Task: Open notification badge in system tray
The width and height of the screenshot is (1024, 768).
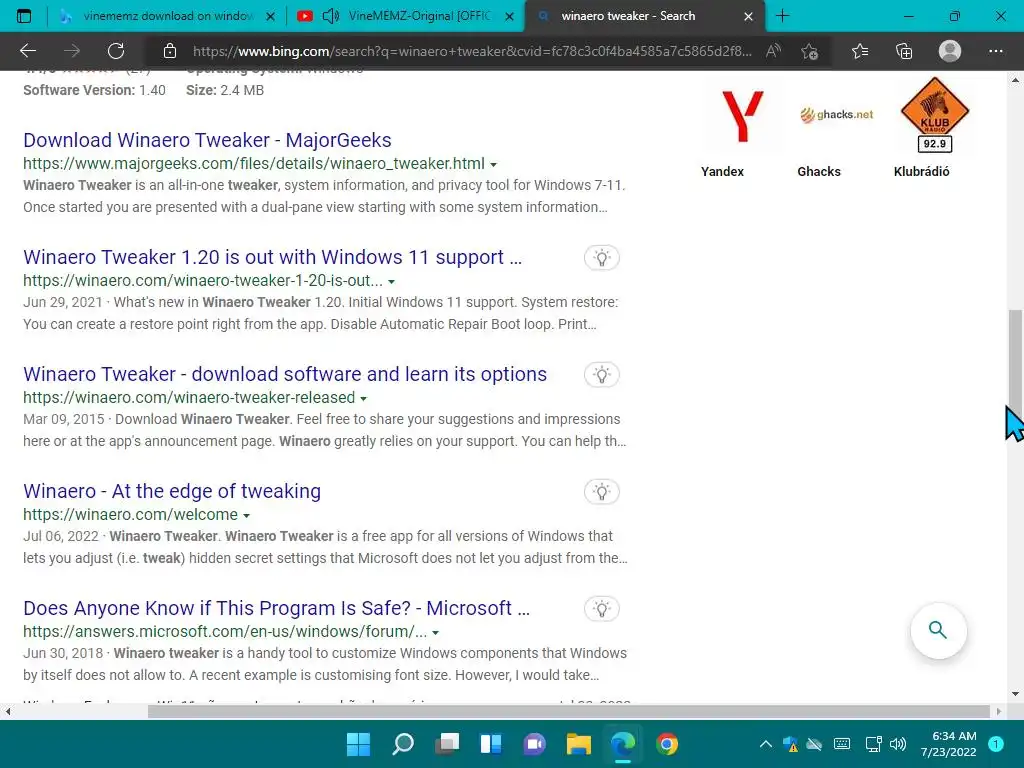Action: (x=996, y=744)
